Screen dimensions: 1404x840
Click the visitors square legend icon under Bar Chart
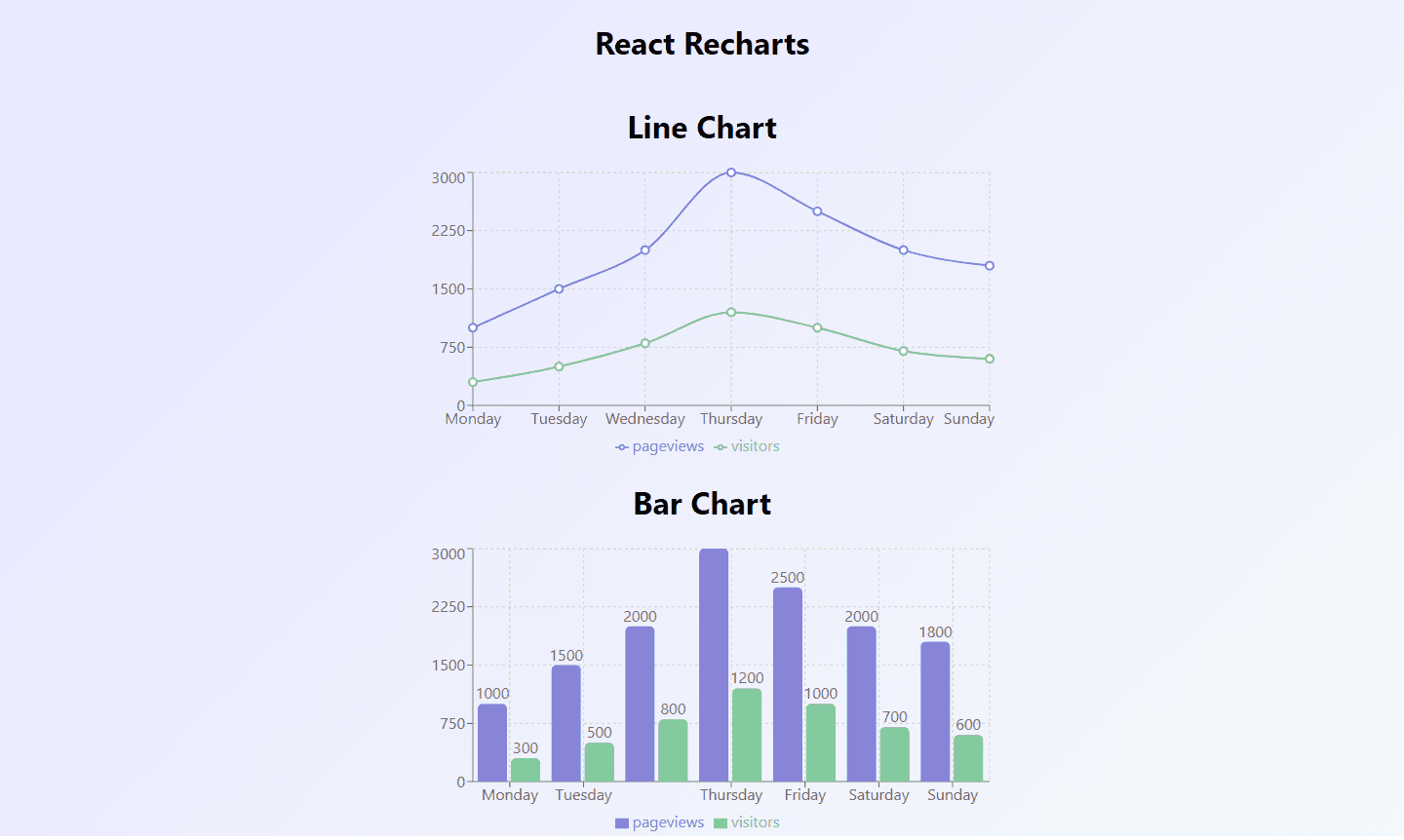[x=721, y=823]
